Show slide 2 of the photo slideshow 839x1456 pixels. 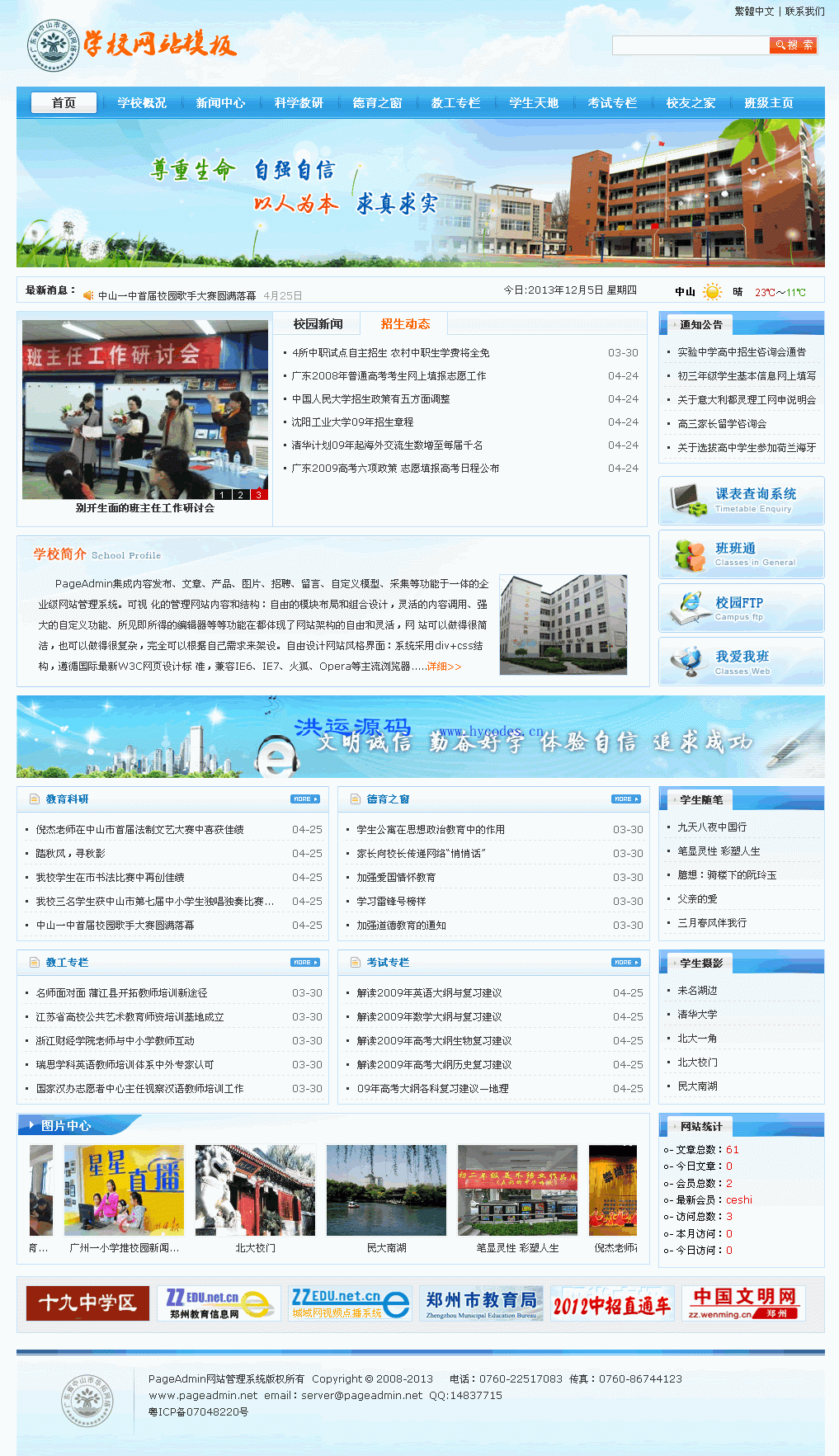point(240,494)
